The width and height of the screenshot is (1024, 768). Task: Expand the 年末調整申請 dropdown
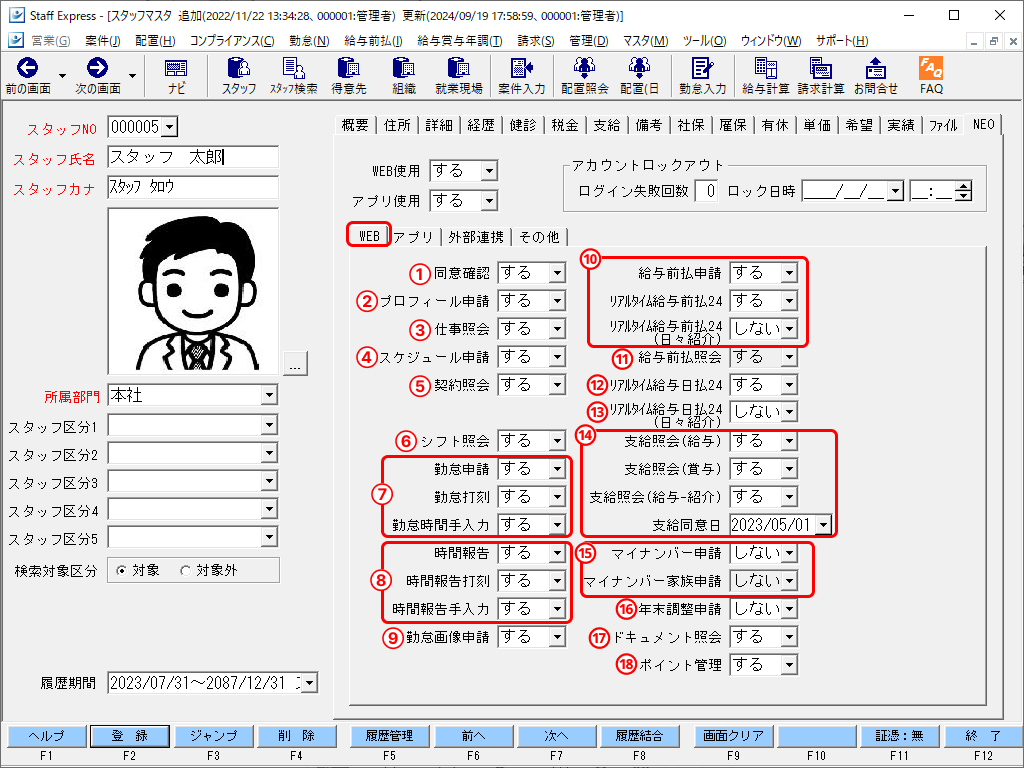(789, 609)
